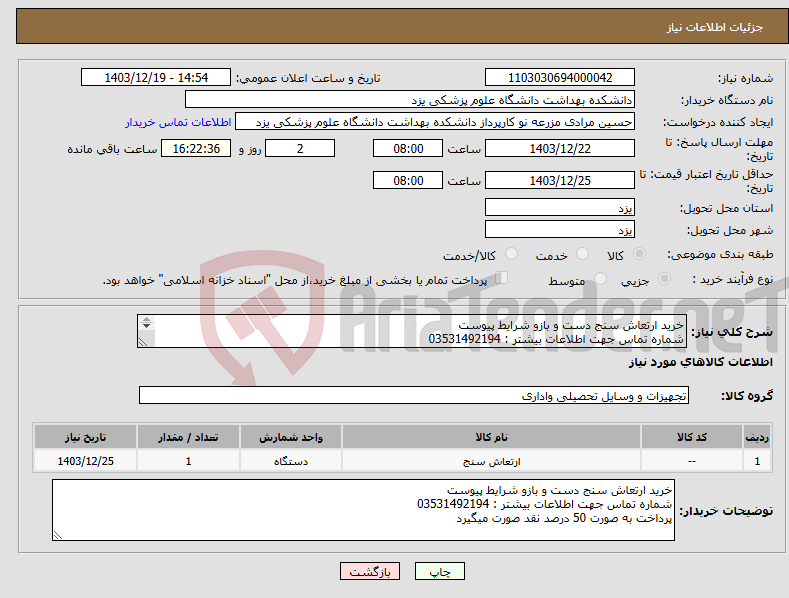Viewport: 789px width, 598px height.
Task: Click the کد کالا column header
Action: point(692,437)
